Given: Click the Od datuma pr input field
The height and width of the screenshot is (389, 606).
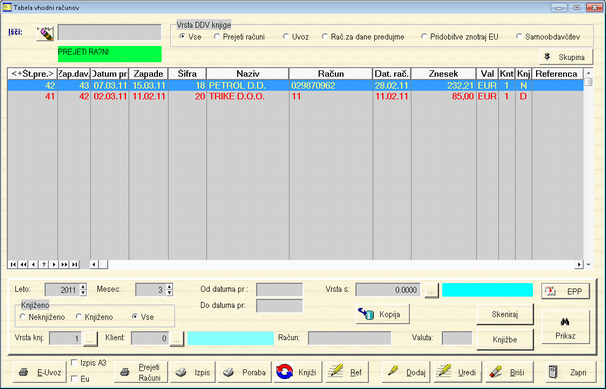Looking at the screenshot, I should tap(279, 290).
